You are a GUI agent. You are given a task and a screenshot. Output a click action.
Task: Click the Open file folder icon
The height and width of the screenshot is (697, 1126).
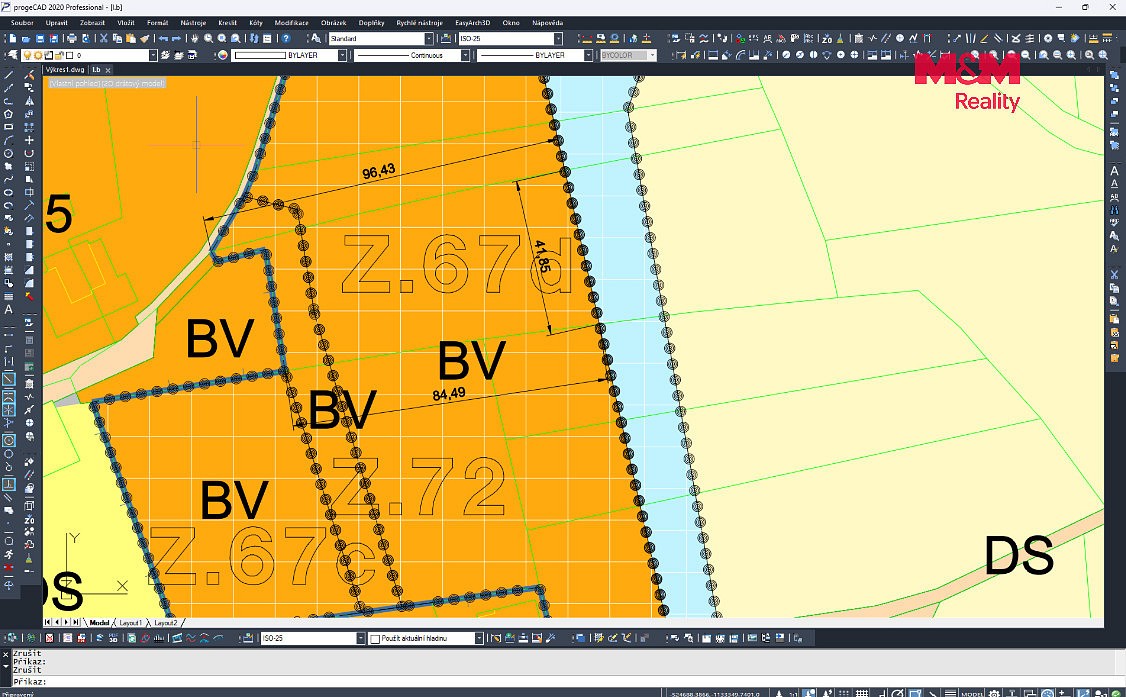click(x=26, y=39)
